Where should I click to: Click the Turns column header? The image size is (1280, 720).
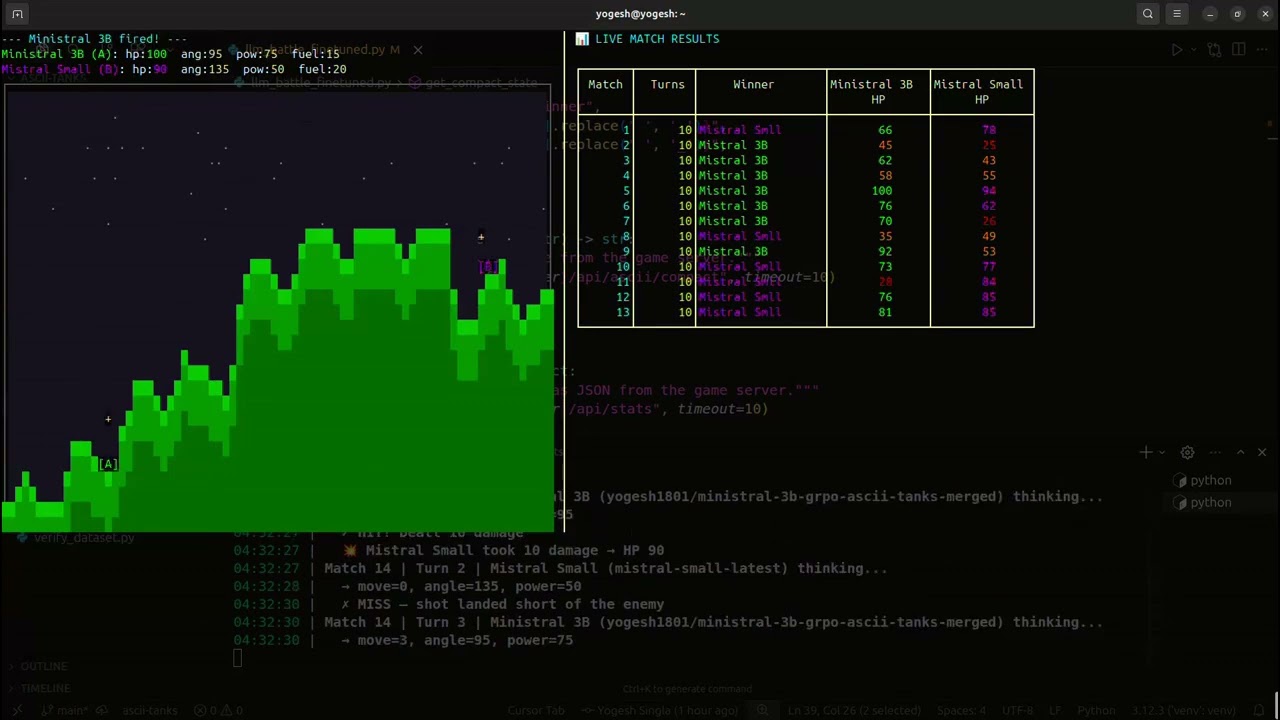point(667,84)
